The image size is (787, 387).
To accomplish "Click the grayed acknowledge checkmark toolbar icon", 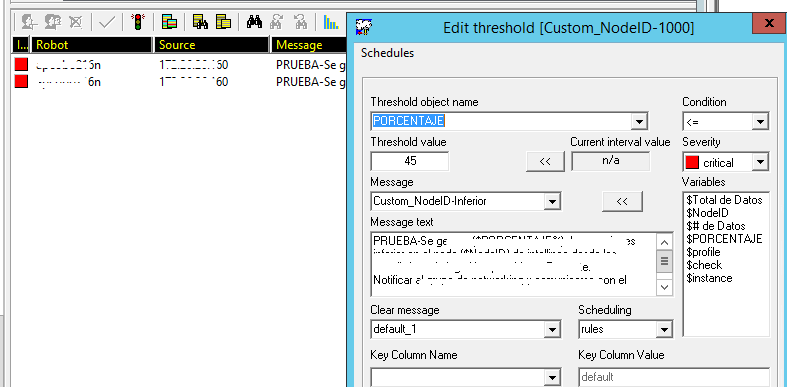I will click(x=107, y=22).
